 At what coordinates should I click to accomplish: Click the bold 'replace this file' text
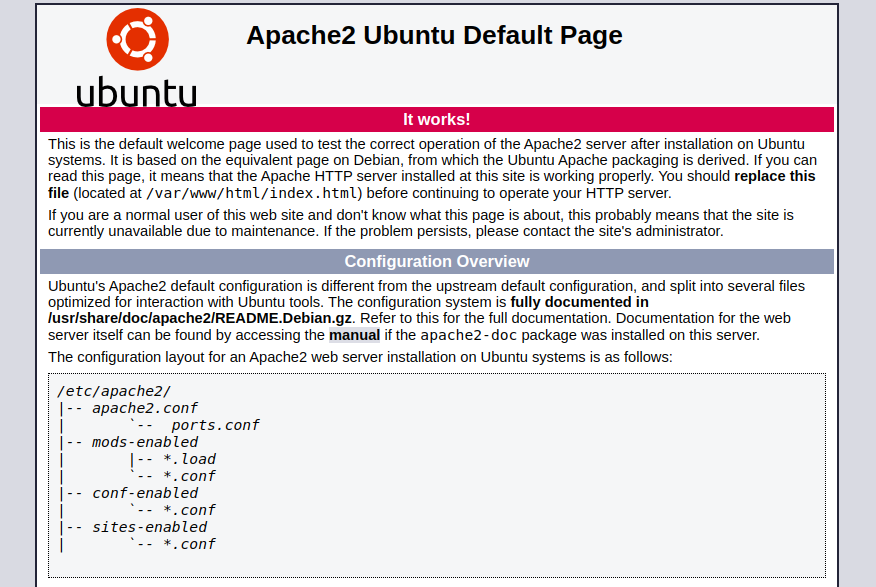774,176
